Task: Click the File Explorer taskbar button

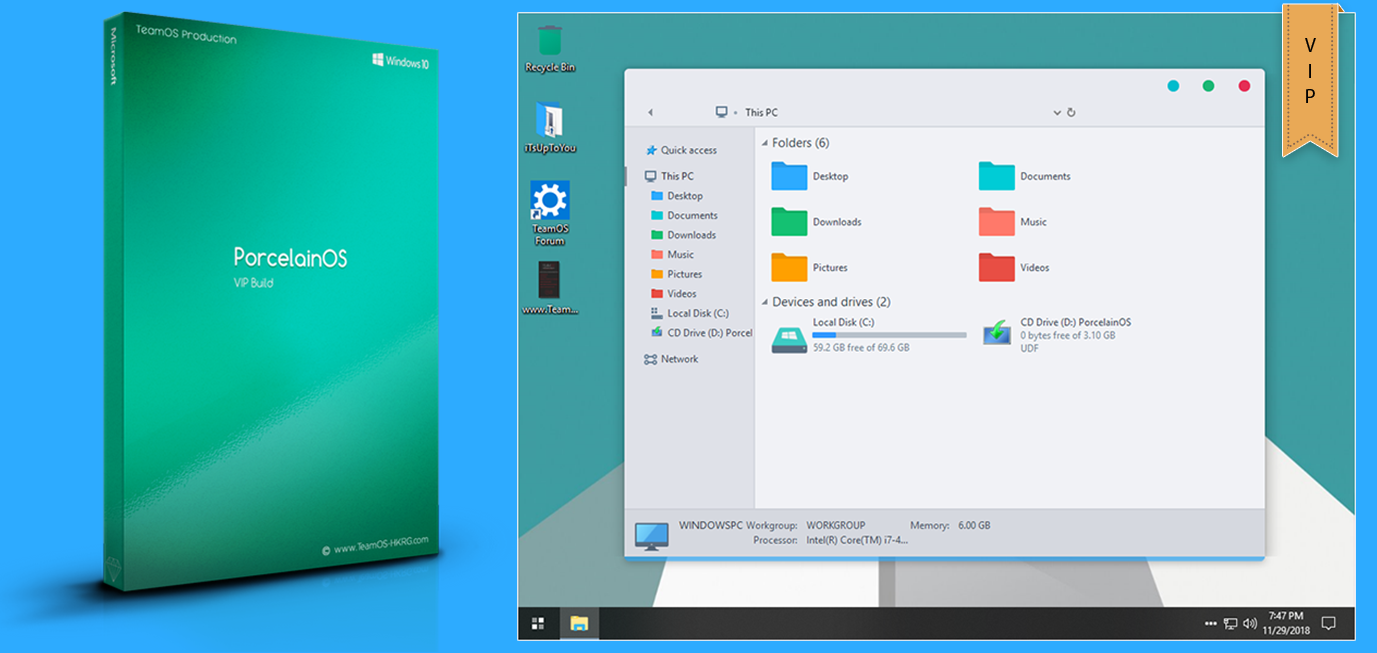Action: [579, 624]
